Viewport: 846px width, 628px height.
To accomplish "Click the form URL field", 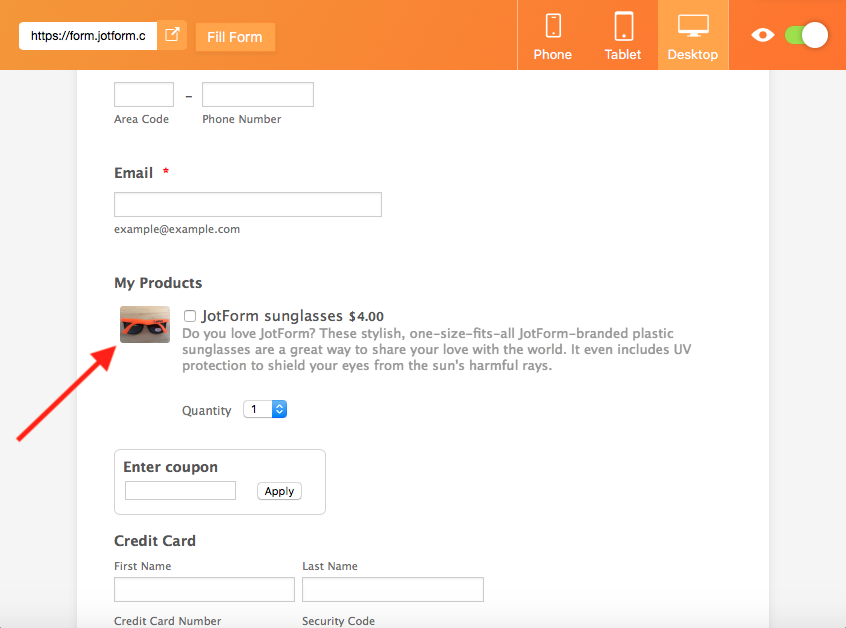I will pos(88,36).
